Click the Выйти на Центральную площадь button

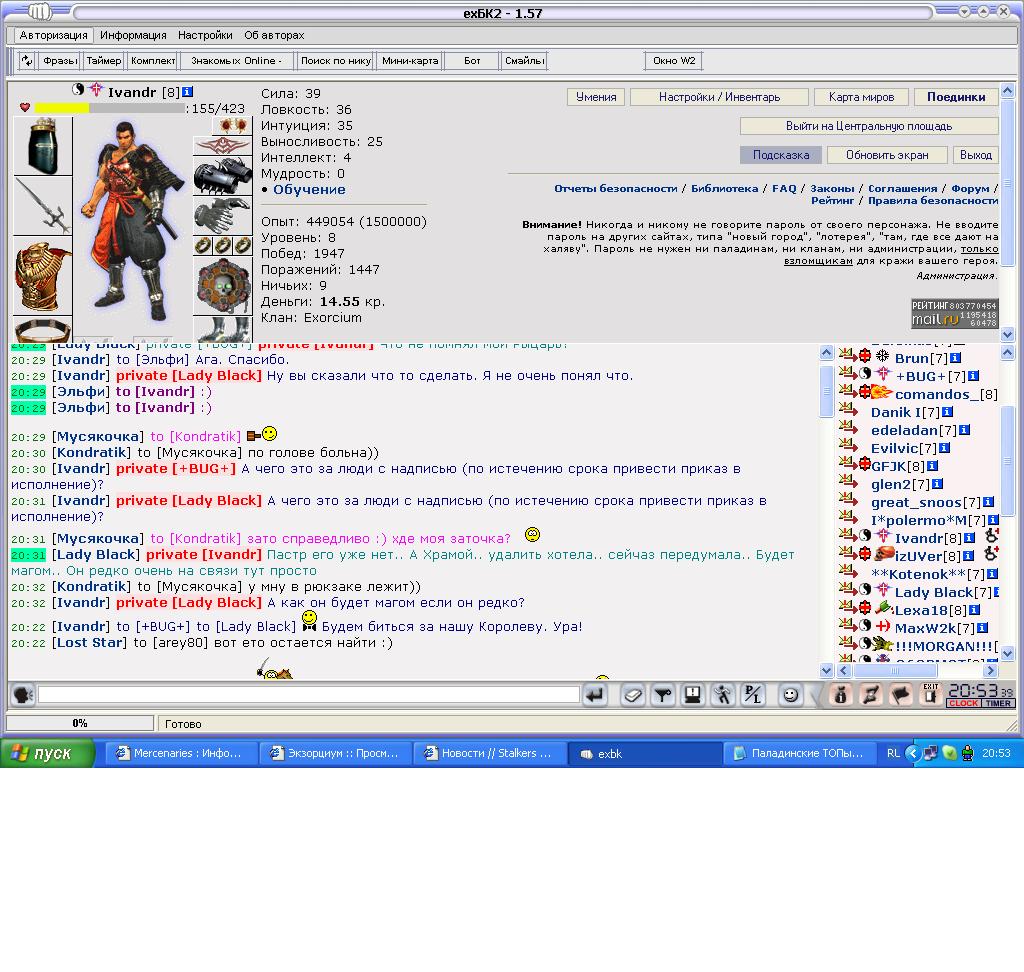(x=869, y=126)
